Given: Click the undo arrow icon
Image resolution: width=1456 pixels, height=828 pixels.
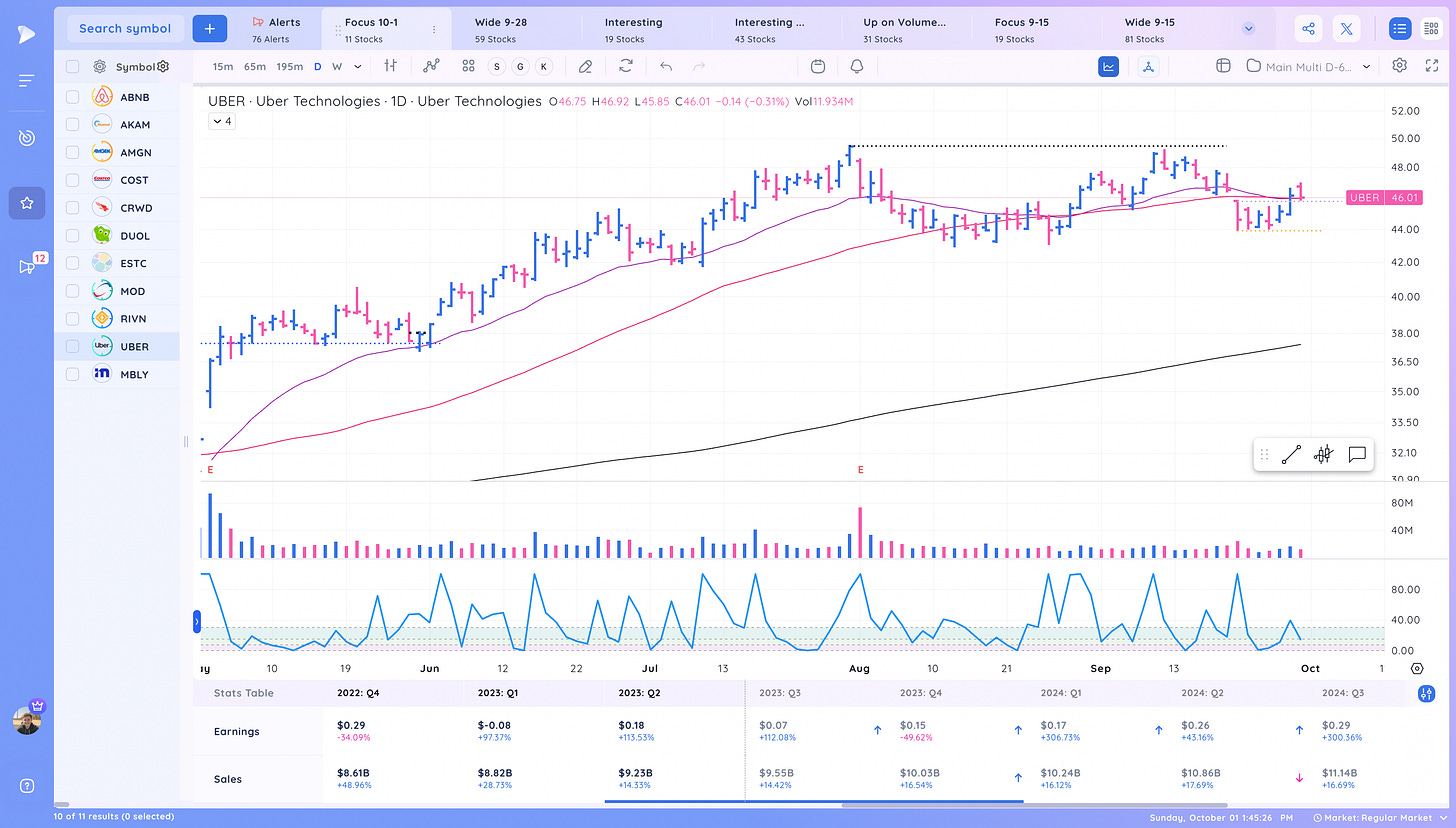Looking at the screenshot, I should coord(666,66).
